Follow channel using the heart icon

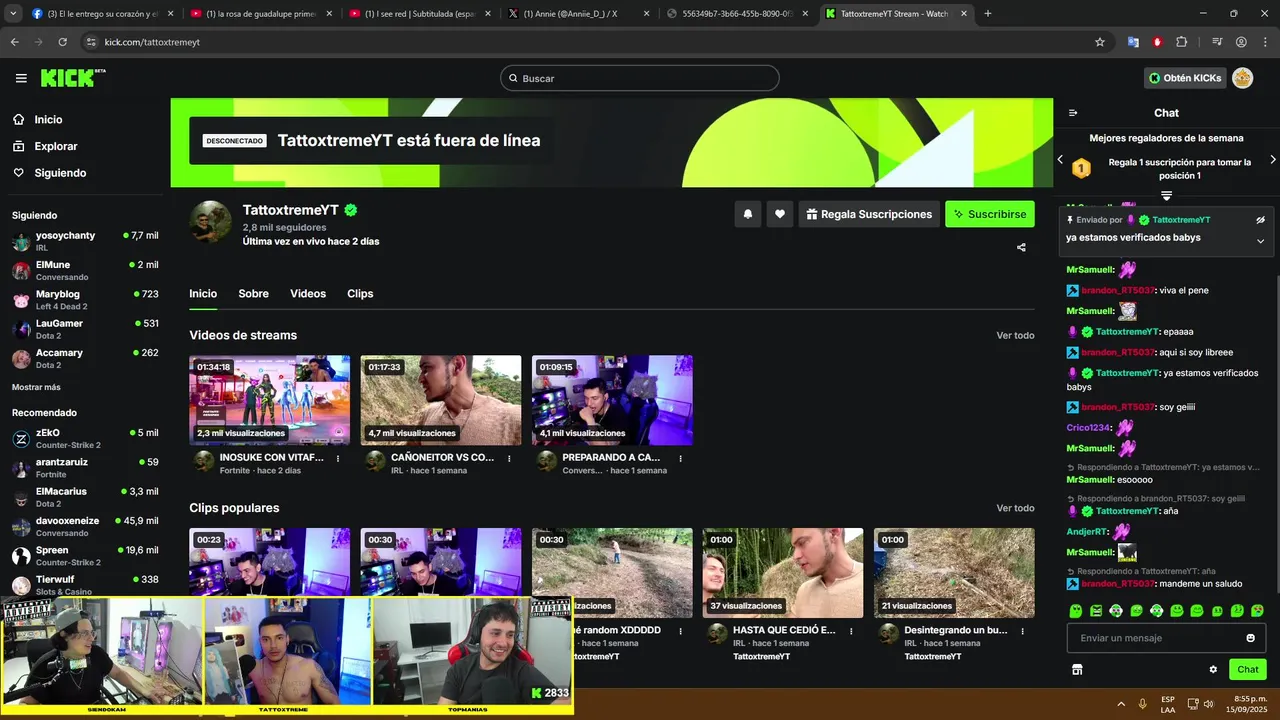click(780, 214)
